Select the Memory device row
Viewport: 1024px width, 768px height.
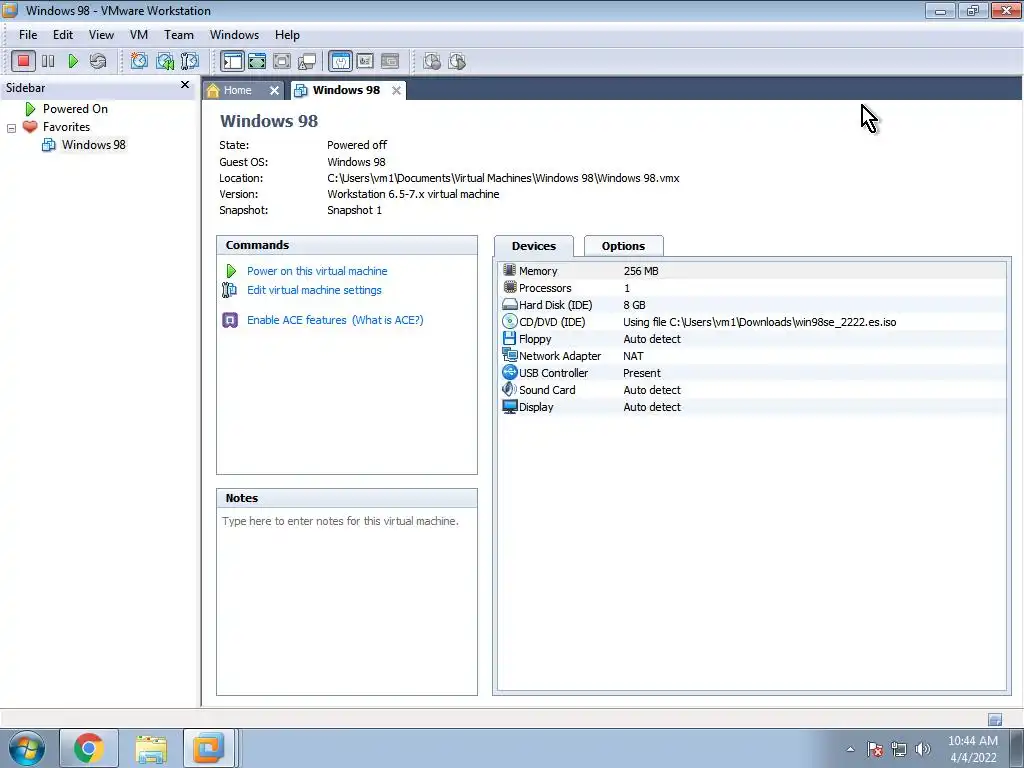pyautogui.click(x=752, y=271)
